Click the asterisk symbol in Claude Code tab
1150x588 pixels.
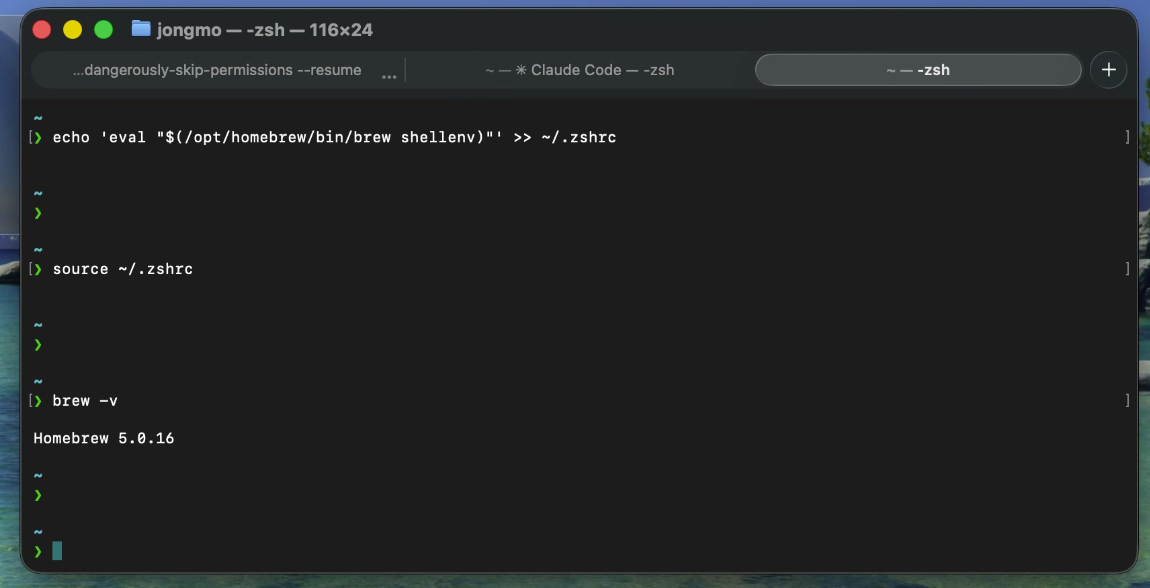point(520,70)
